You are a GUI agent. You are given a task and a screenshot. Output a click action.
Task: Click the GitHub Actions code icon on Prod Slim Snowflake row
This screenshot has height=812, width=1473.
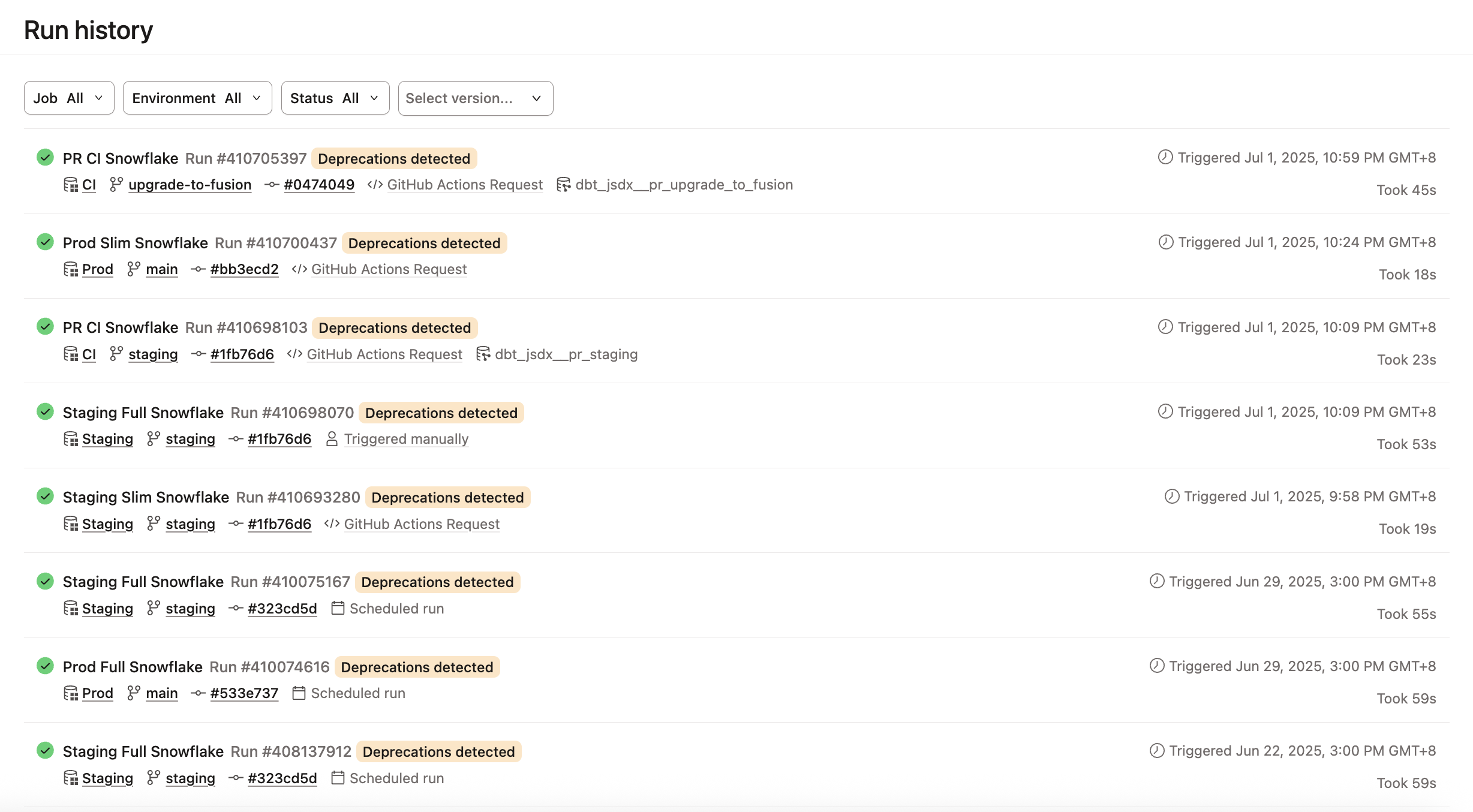299,269
